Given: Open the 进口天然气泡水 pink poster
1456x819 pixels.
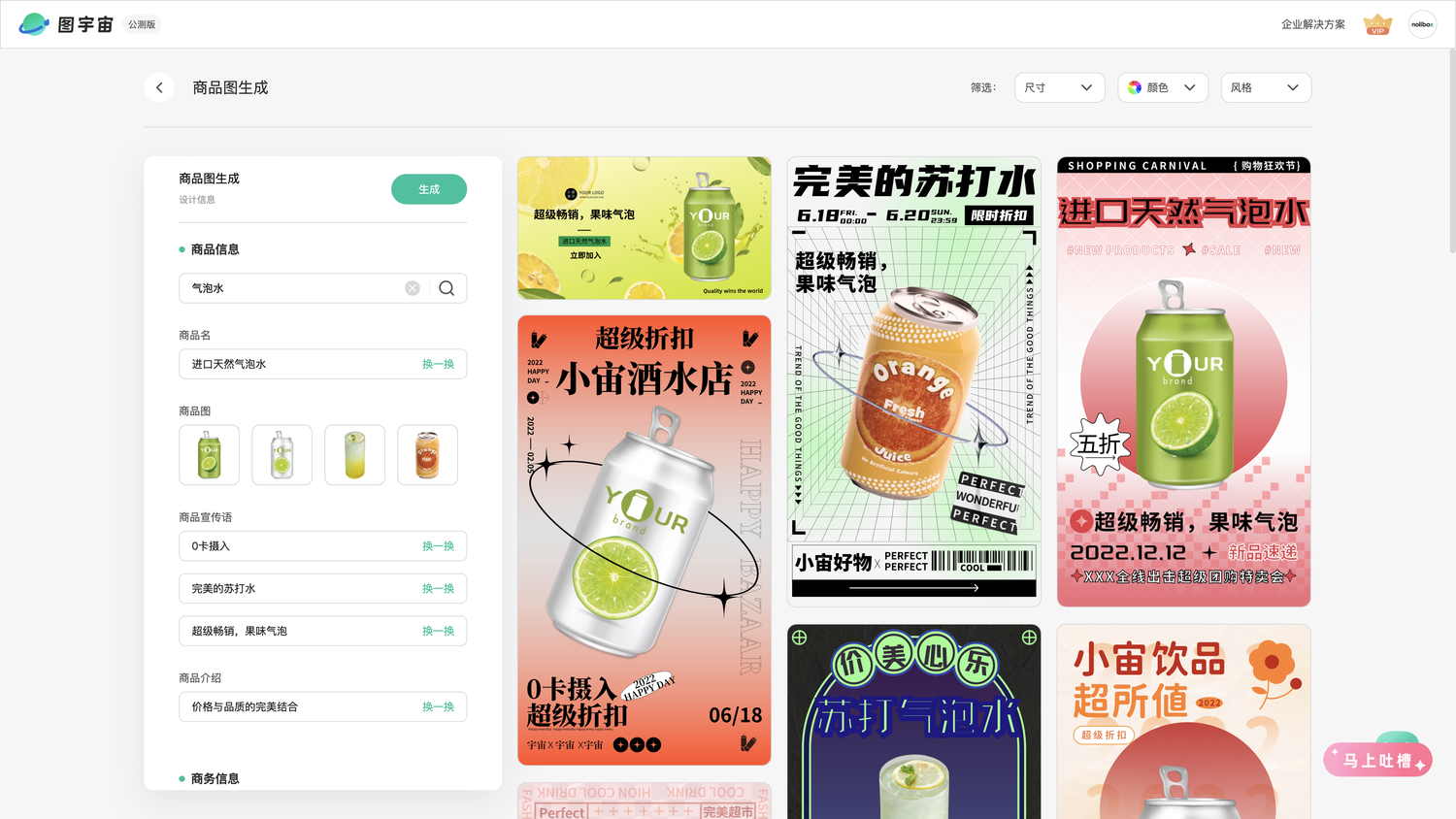Looking at the screenshot, I should 1184,381.
